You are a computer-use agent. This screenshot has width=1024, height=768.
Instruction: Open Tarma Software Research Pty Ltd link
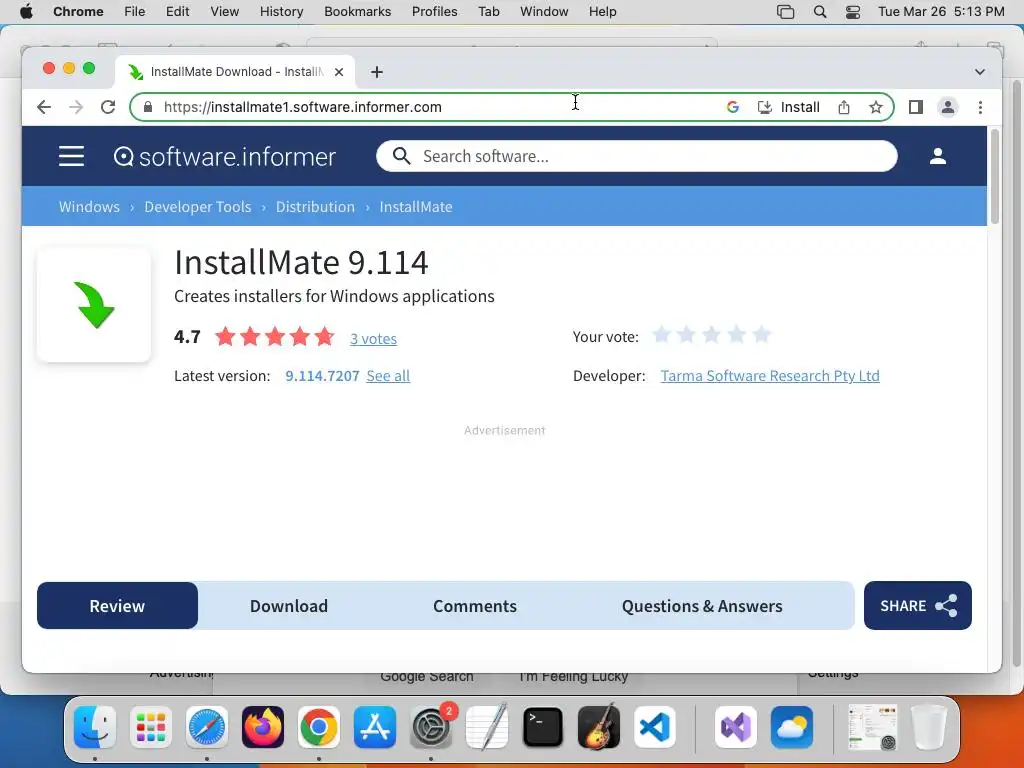click(x=770, y=376)
